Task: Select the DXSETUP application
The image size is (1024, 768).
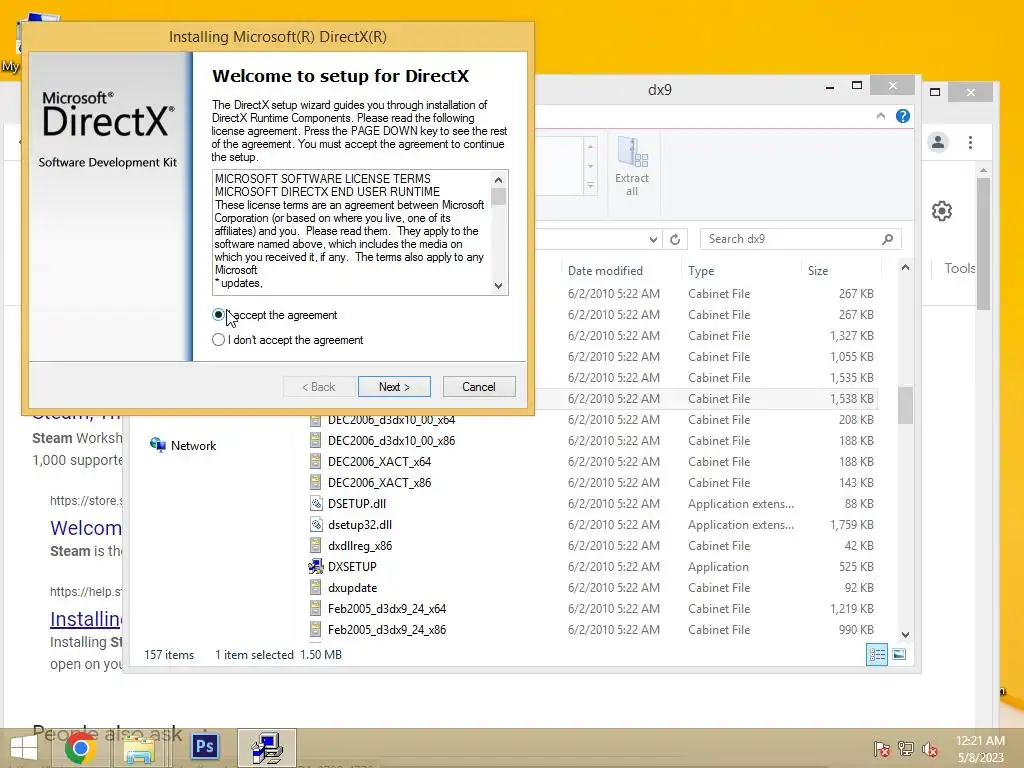Action: (x=352, y=566)
